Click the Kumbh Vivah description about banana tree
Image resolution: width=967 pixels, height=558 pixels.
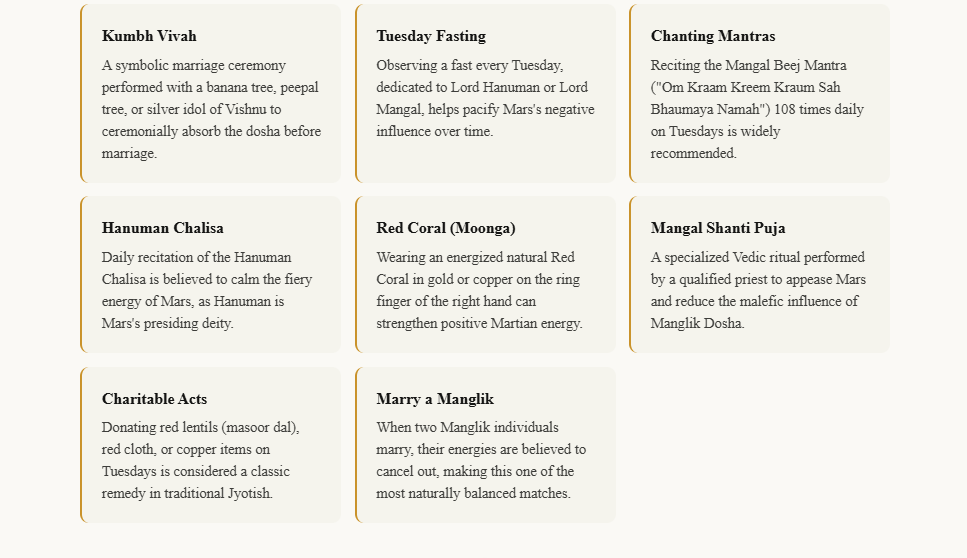211,109
